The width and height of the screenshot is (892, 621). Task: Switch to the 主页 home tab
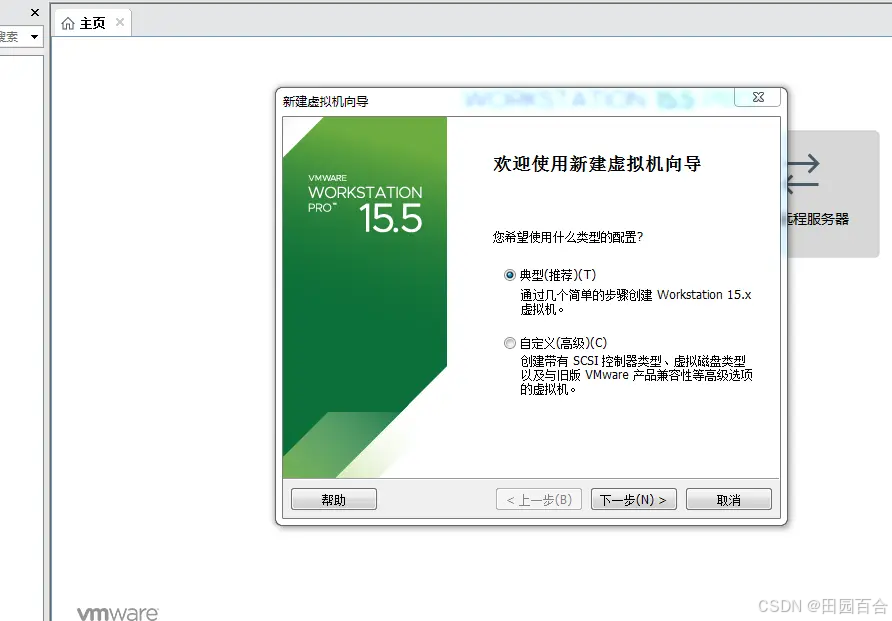pos(92,23)
